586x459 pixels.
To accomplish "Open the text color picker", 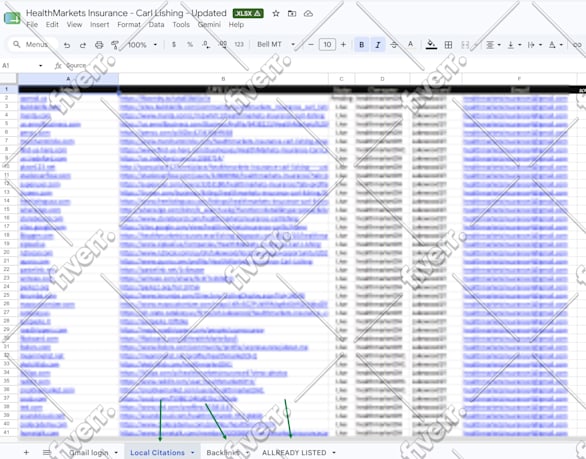I will click(410, 44).
